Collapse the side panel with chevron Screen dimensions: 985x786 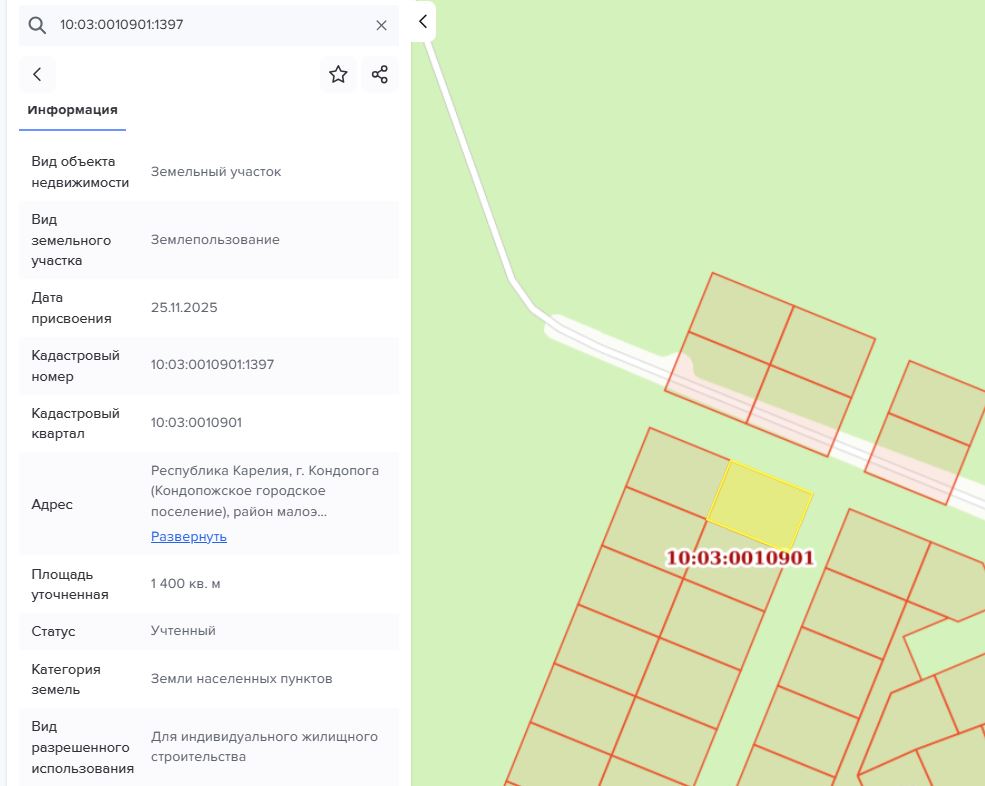(423, 21)
